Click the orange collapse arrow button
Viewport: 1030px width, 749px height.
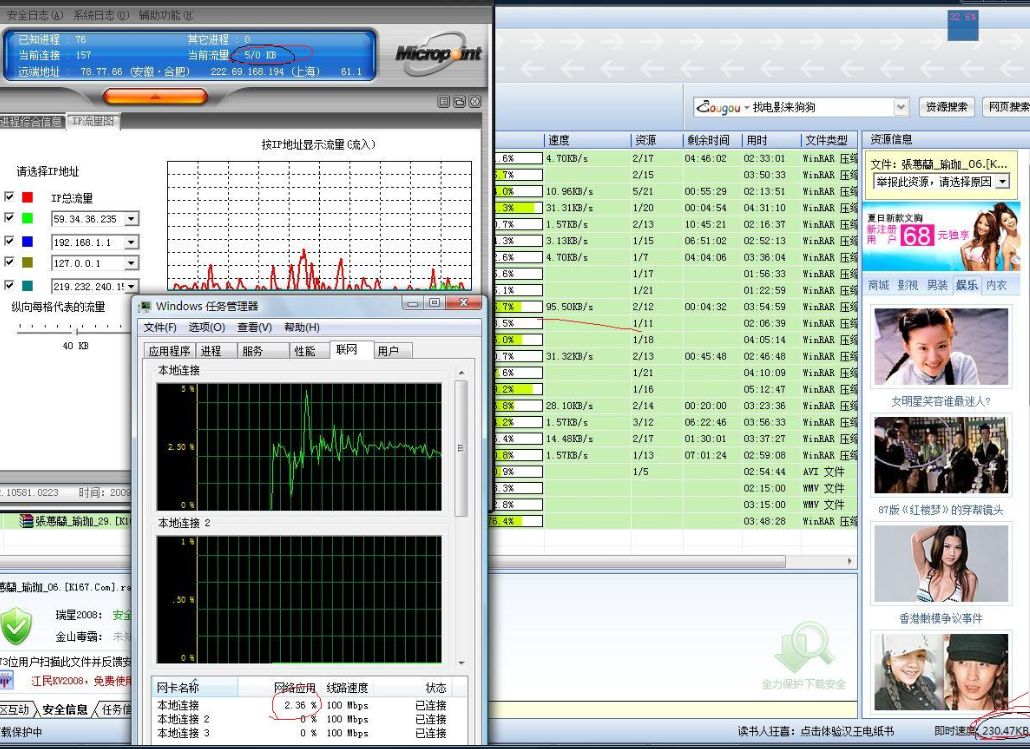click(155, 97)
